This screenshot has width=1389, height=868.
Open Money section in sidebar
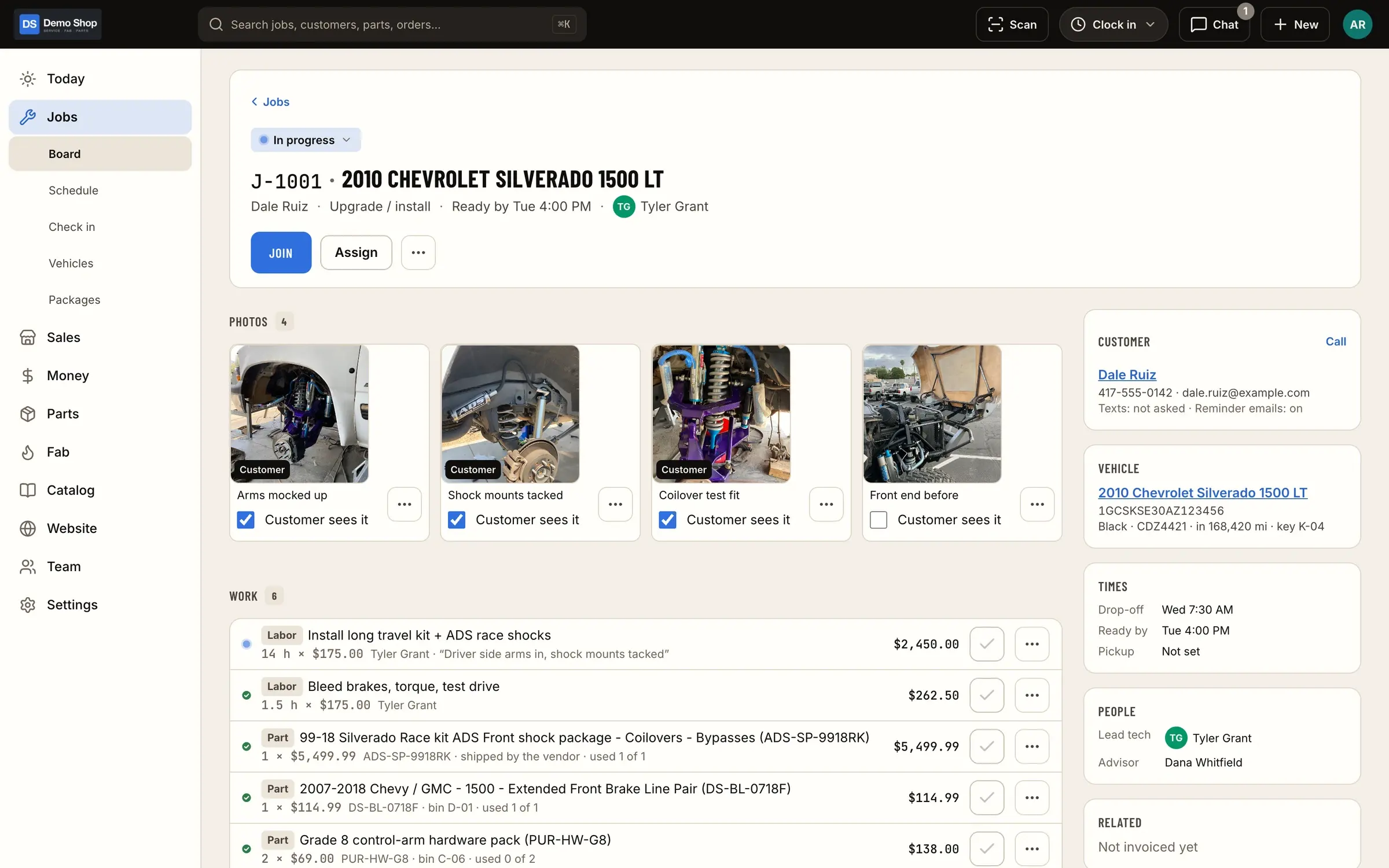(100, 376)
